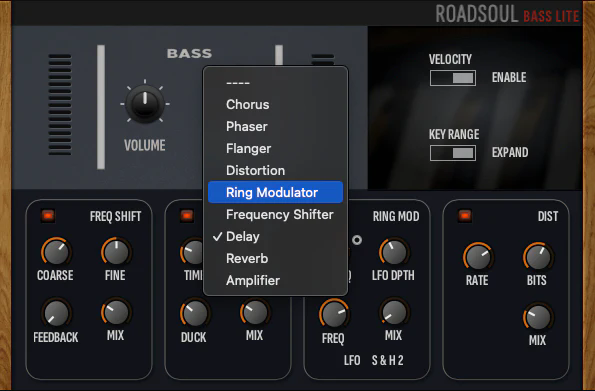Click the DIST module title
This screenshot has height=391, width=595.
point(548,216)
